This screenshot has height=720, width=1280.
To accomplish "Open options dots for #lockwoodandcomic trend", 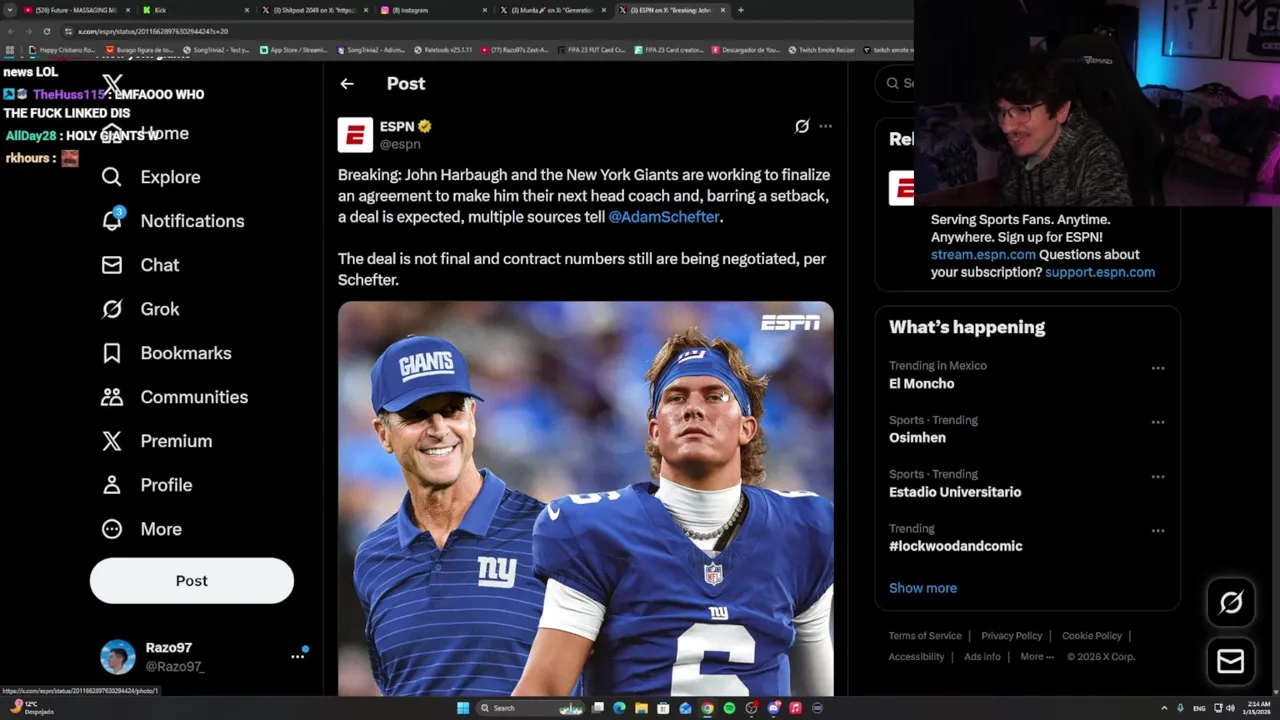I will pyautogui.click(x=1158, y=530).
